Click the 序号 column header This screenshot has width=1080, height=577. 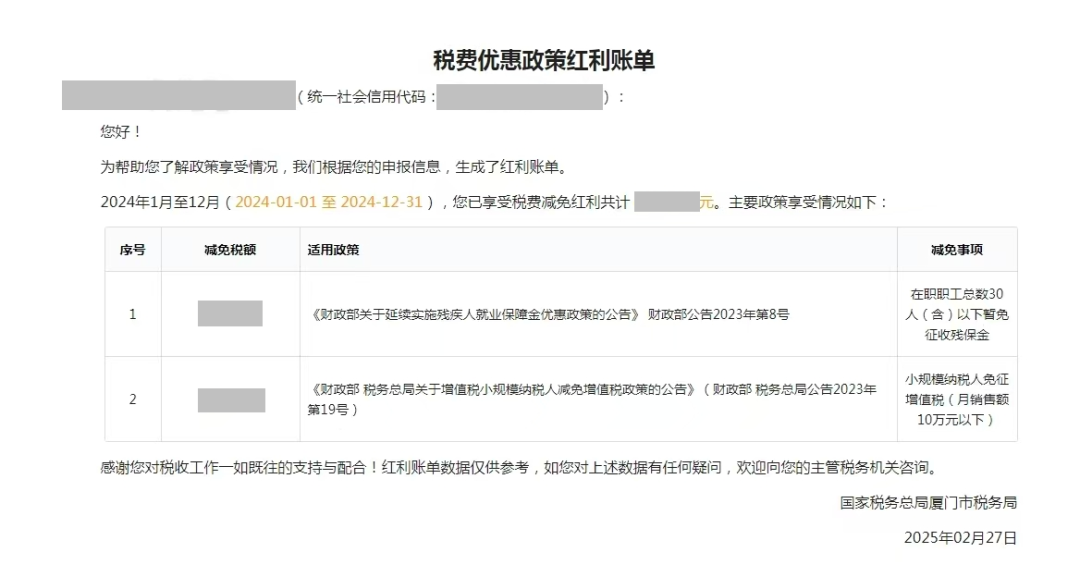click(x=133, y=250)
